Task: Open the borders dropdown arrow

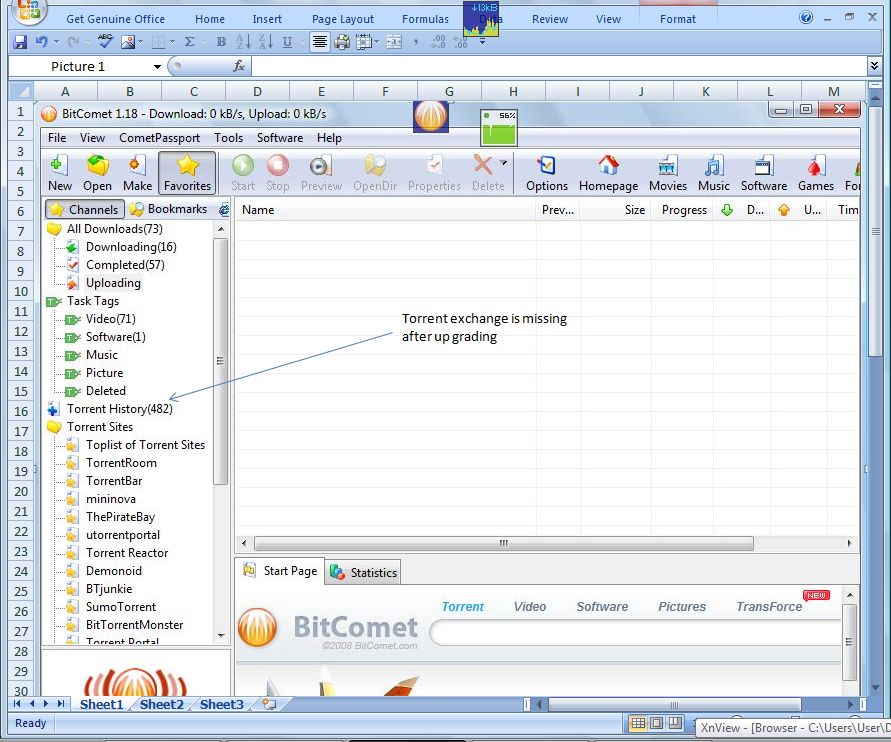Action: pyautogui.click(x=173, y=41)
